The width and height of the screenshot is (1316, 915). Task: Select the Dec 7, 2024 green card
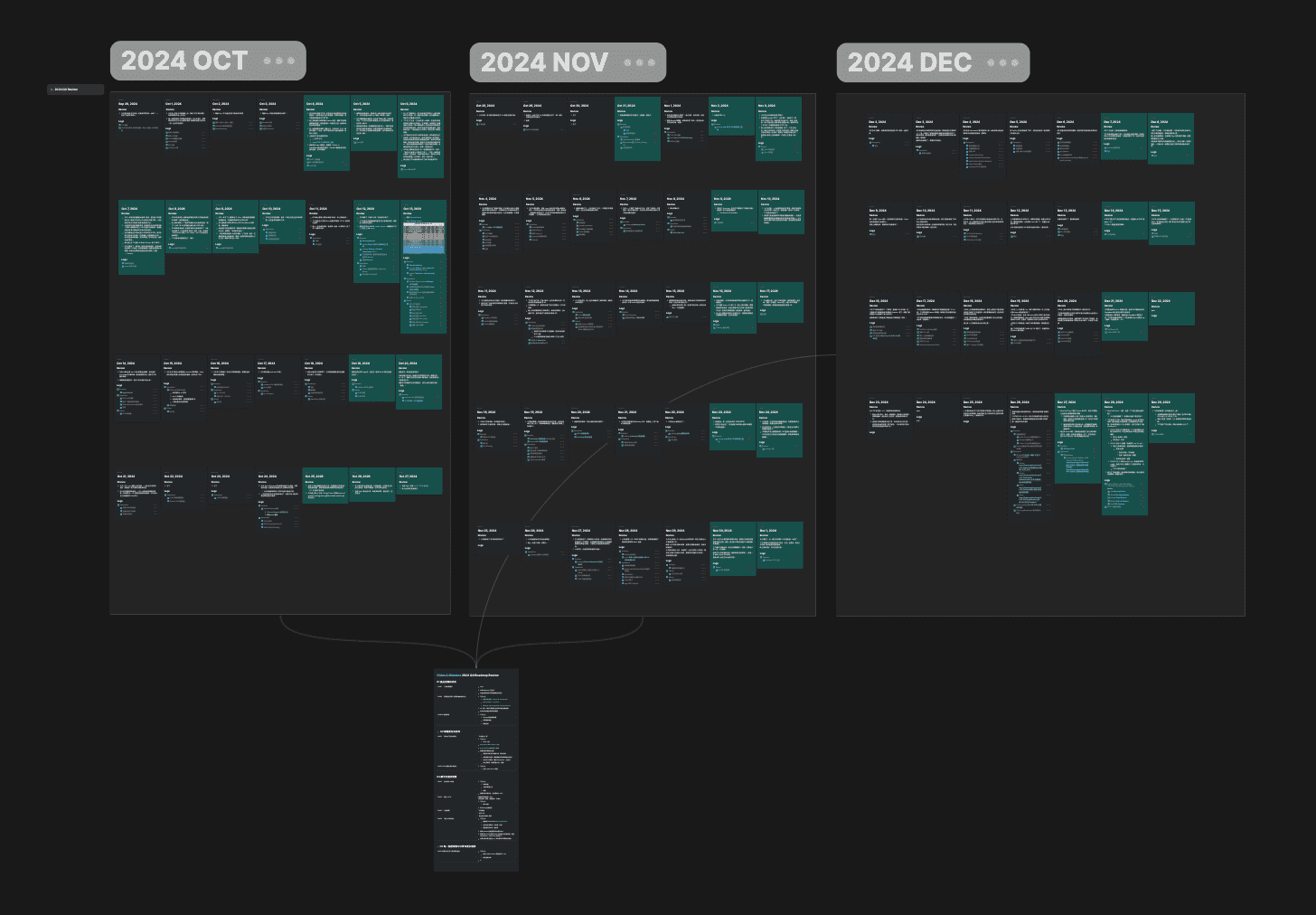[x=1124, y=136]
